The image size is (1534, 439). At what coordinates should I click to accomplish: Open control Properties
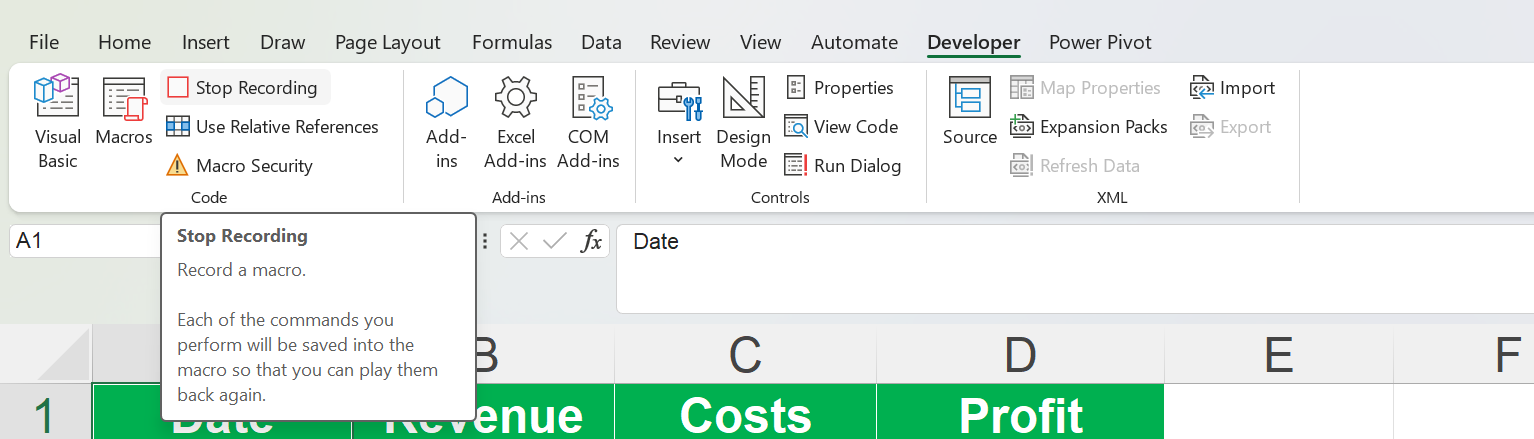click(x=838, y=88)
